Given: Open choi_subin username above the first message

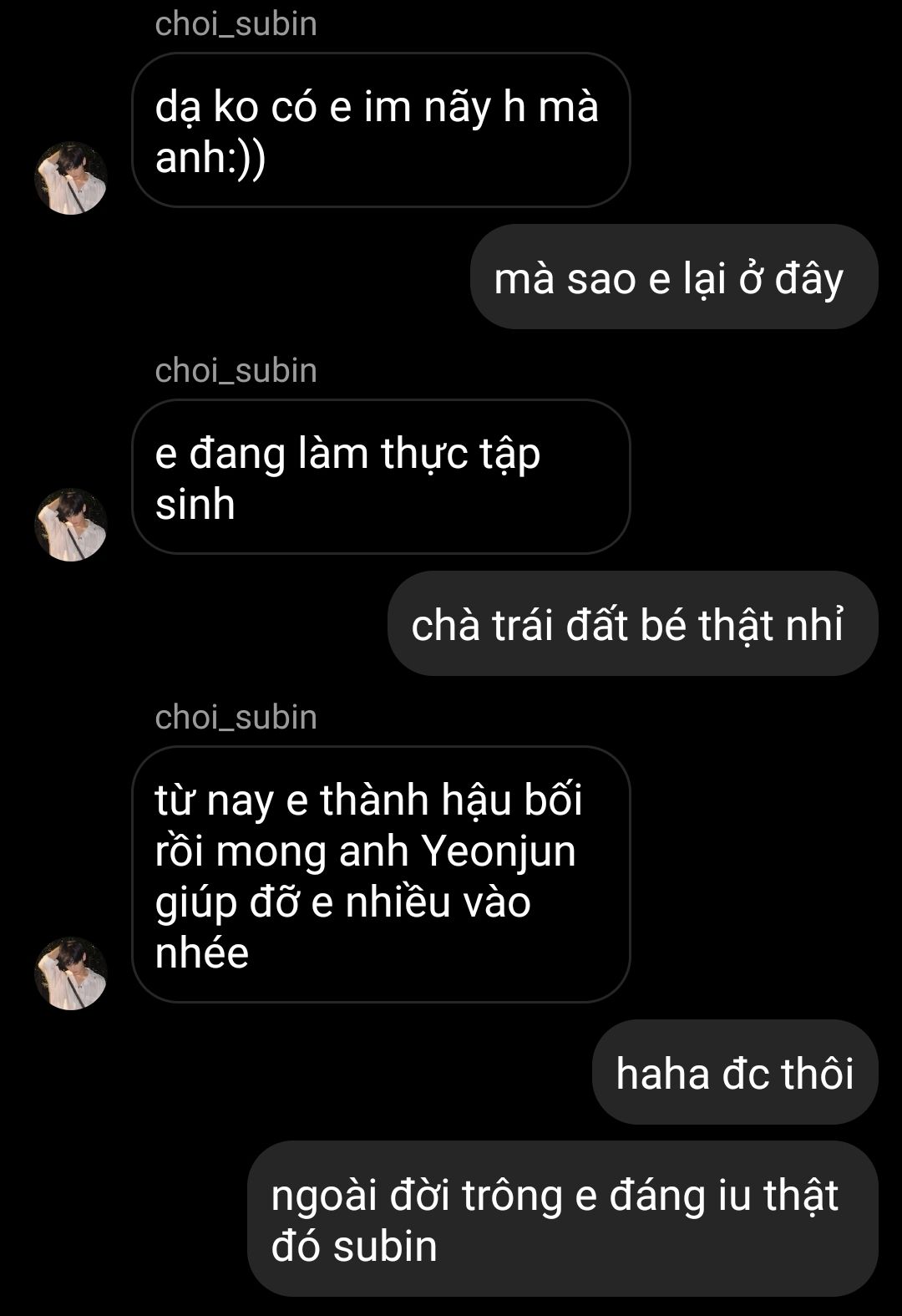Looking at the screenshot, I should [236, 23].
